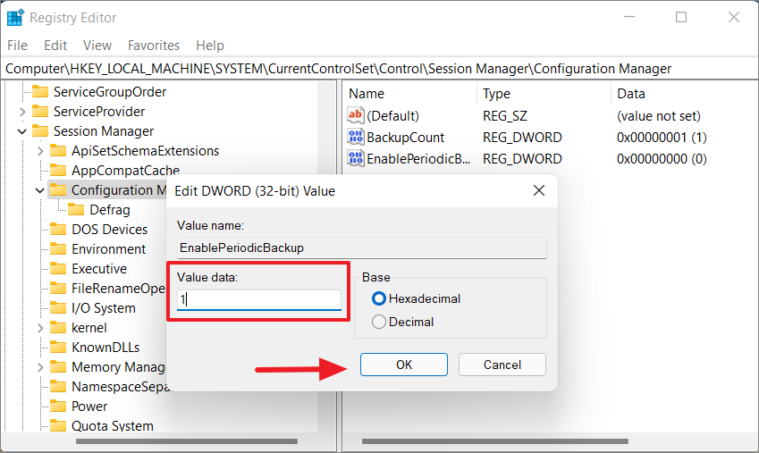Expand the ServiceProvider tree node
This screenshot has width=759, height=453.
[x=22, y=112]
